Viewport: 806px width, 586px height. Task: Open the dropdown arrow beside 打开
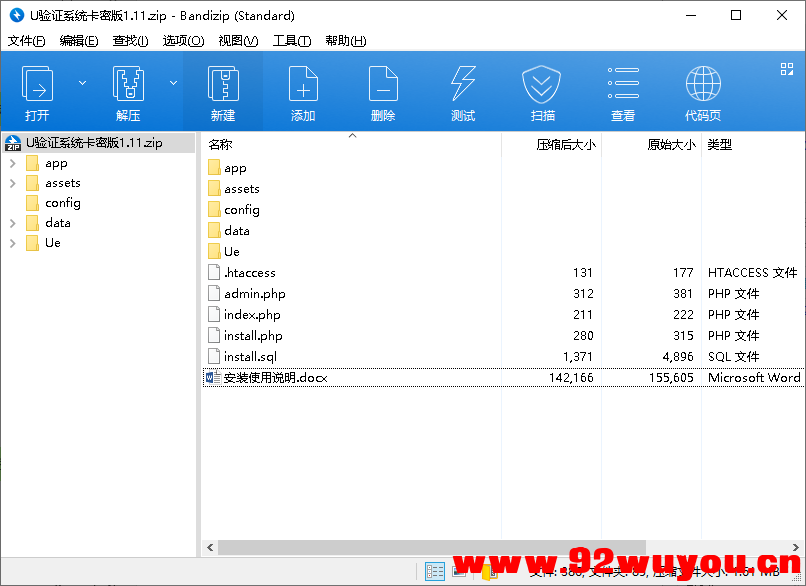click(x=82, y=82)
